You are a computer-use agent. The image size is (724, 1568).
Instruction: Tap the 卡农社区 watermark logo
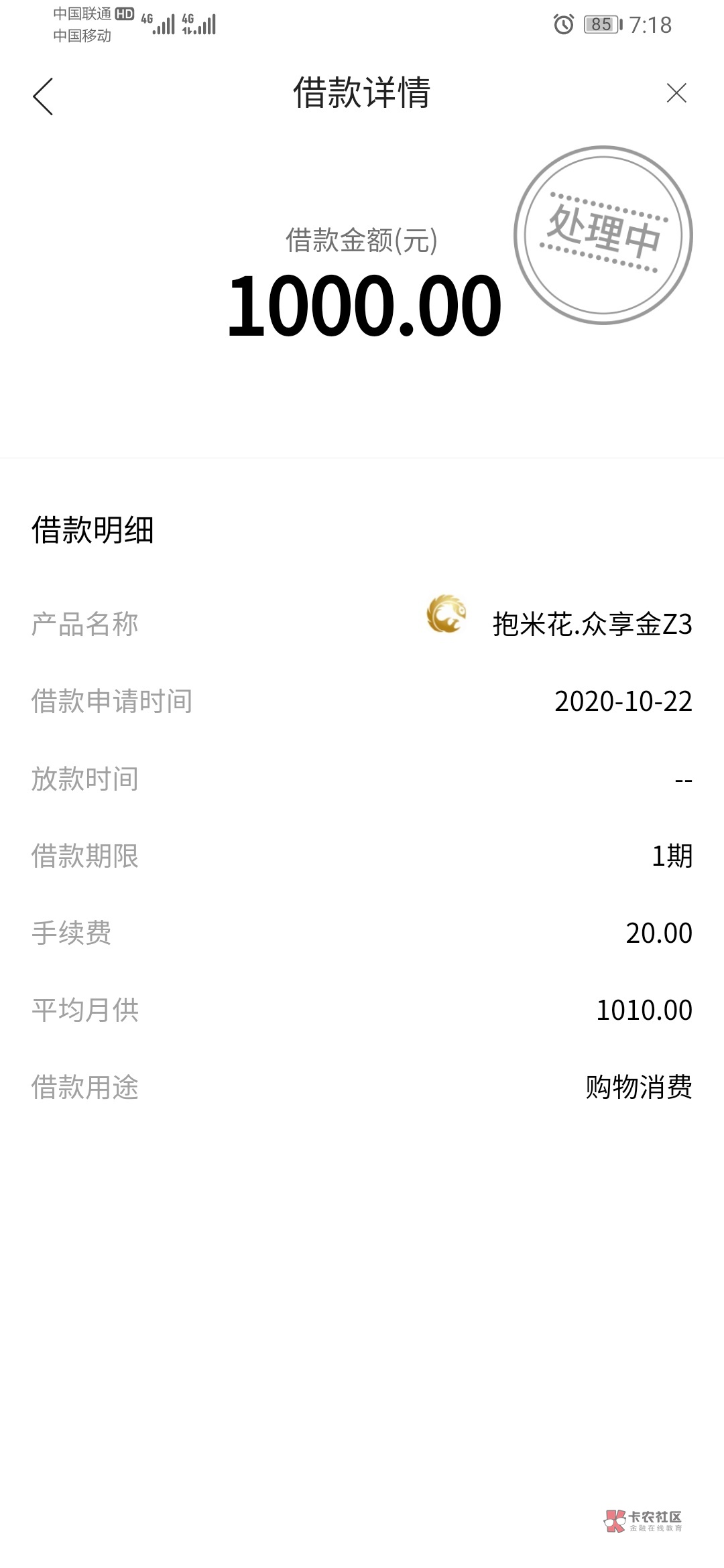click(644, 1520)
